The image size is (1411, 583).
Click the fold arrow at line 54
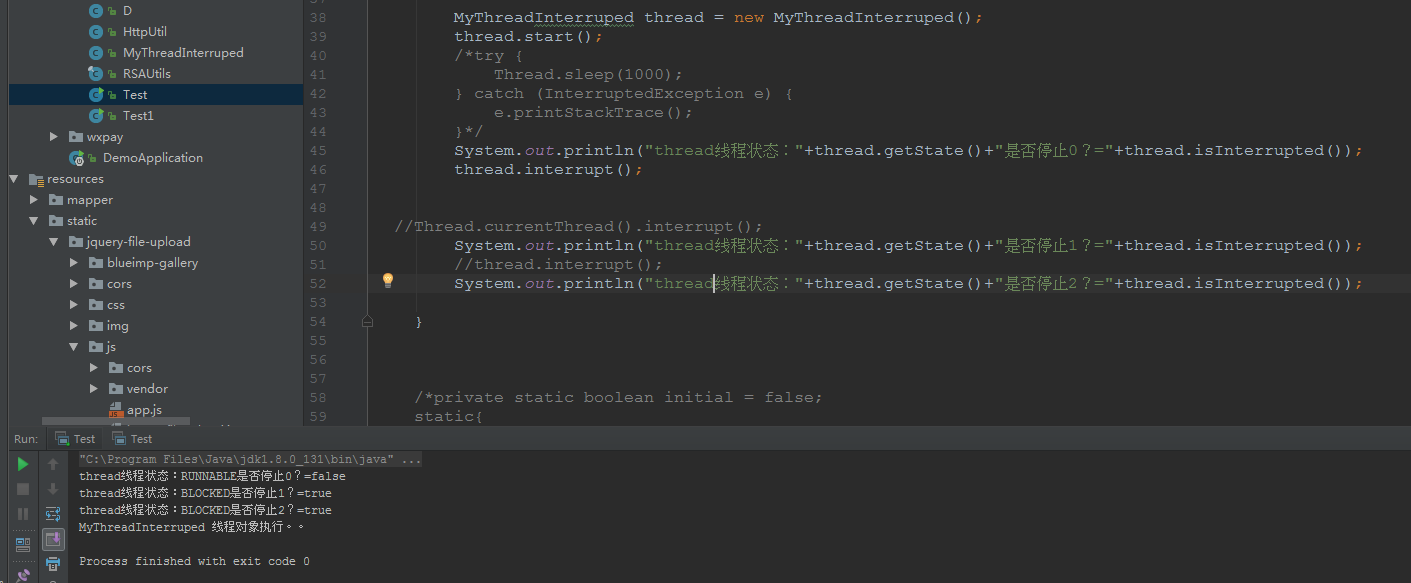[367, 321]
